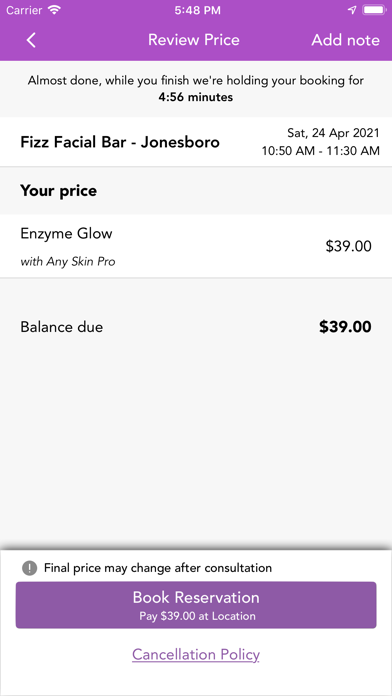392x696 pixels.
Task: Tap the back arrow icon
Action: pos(31,40)
